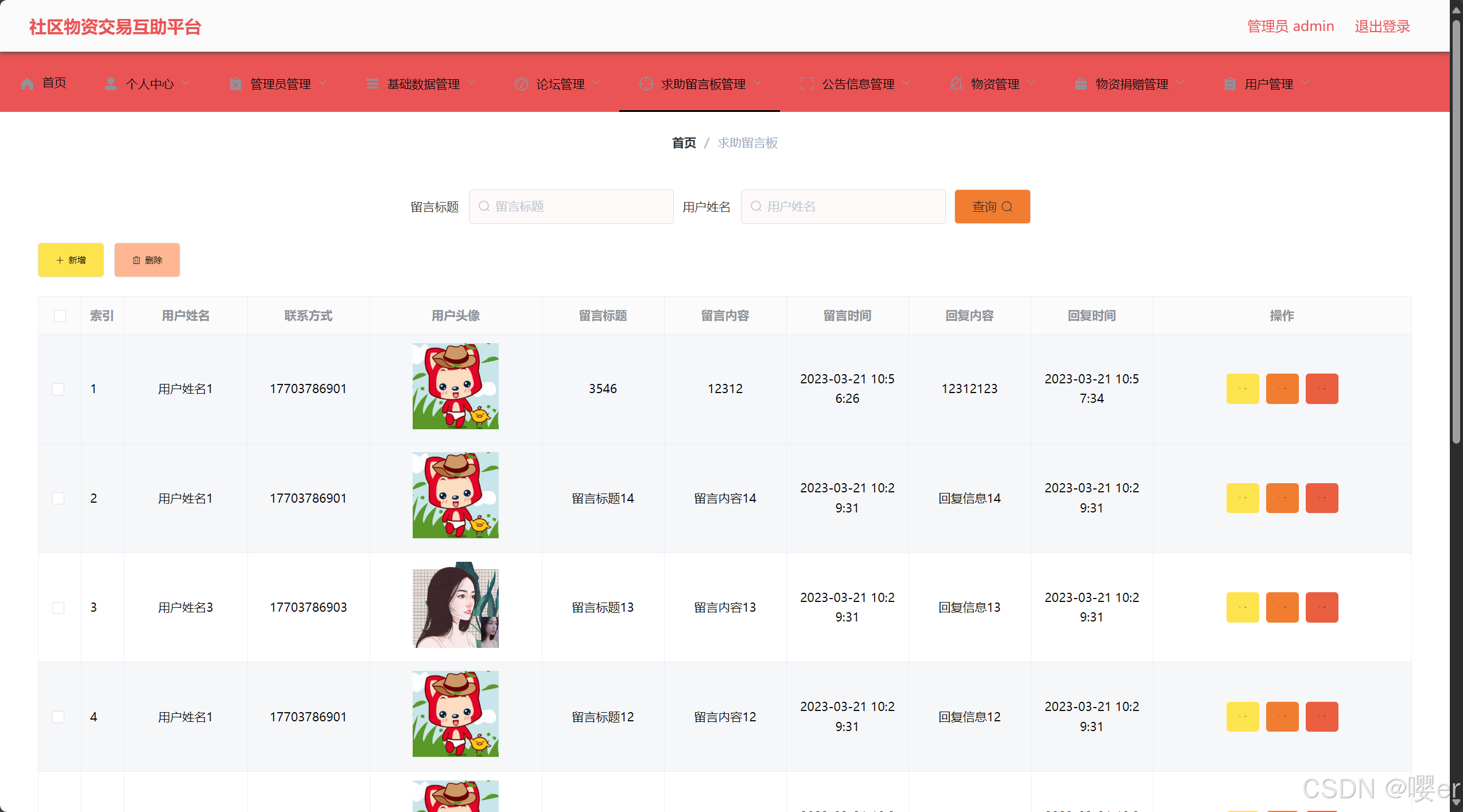This screenshot has width=1463, height=812.
Task: Click the briefcase icon beside 物资捐赠管理
Action: [1081, 84]
